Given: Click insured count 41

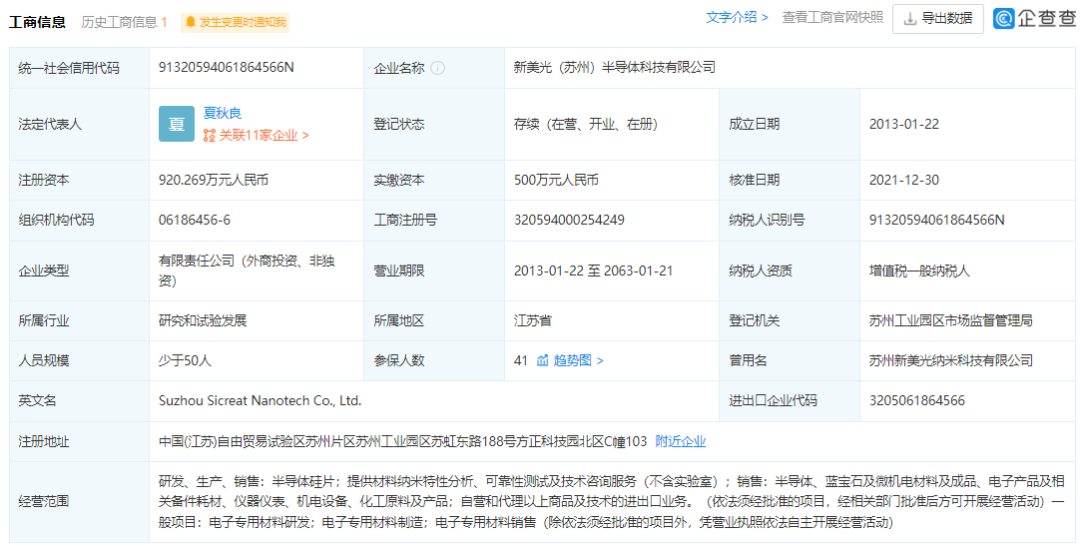Looking at the screenshot, I should 521,360.
